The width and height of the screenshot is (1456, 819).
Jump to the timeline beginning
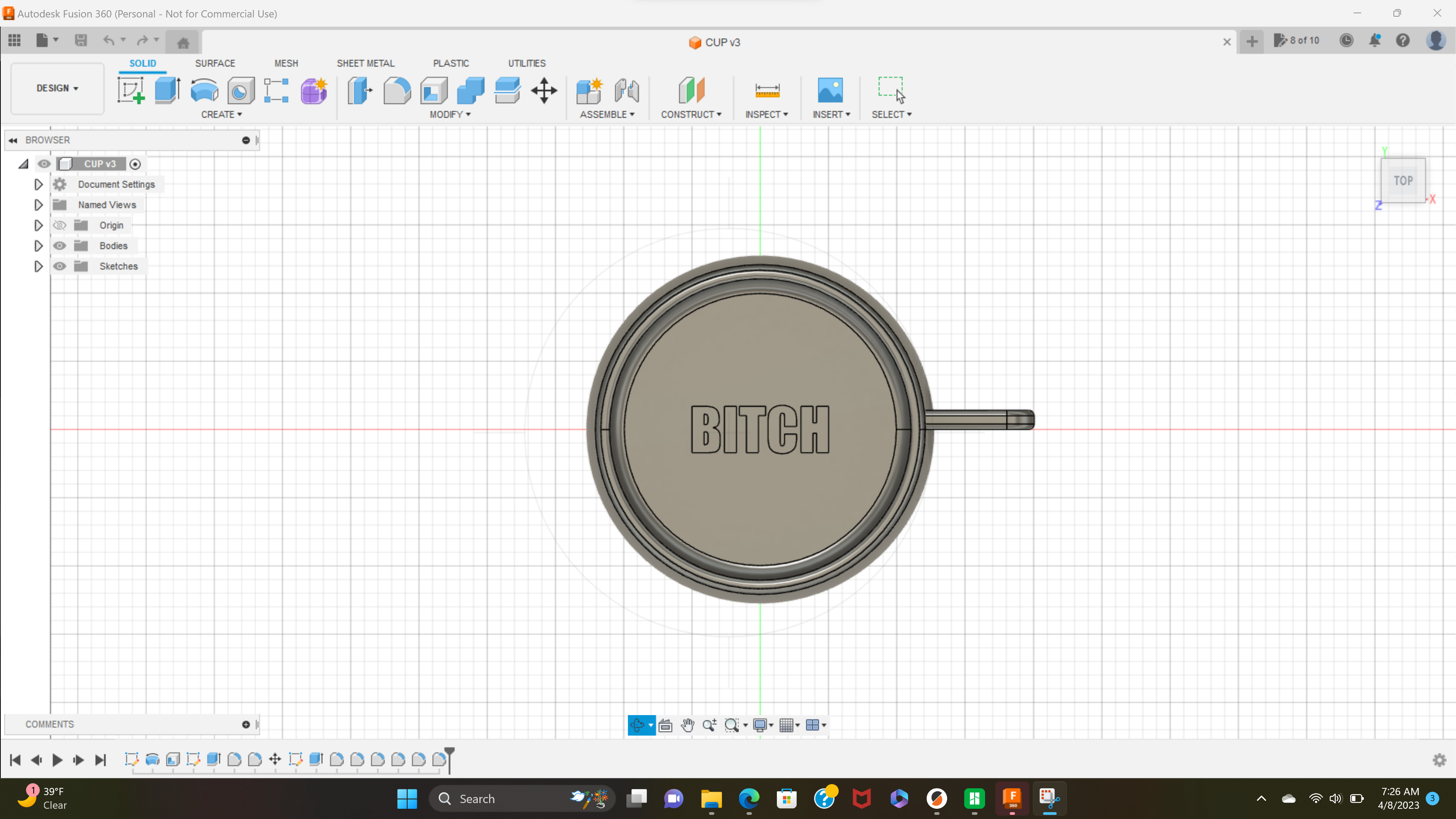[x=15, y=760]
